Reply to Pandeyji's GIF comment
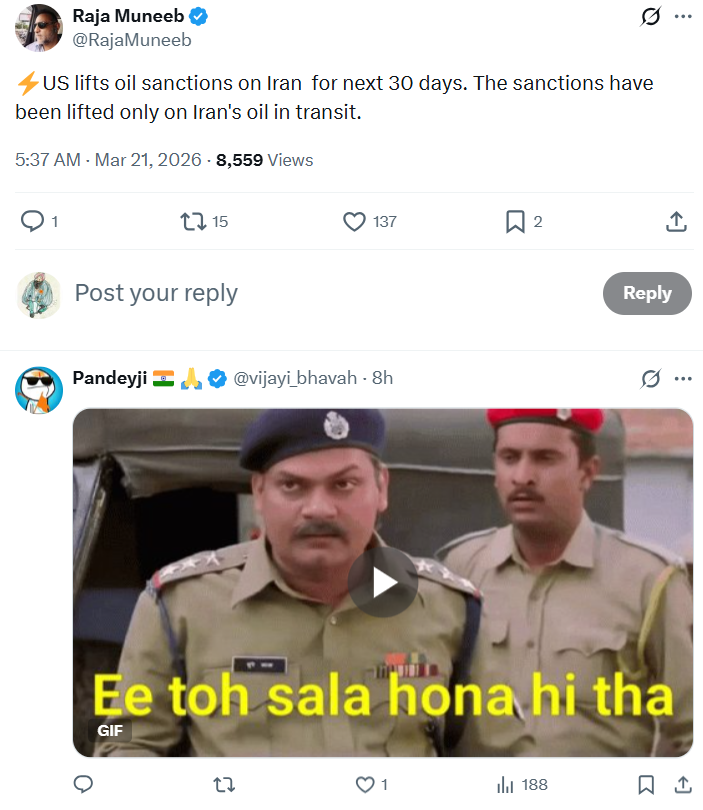Viewport: 703px width, 810px height. [84, 785]
